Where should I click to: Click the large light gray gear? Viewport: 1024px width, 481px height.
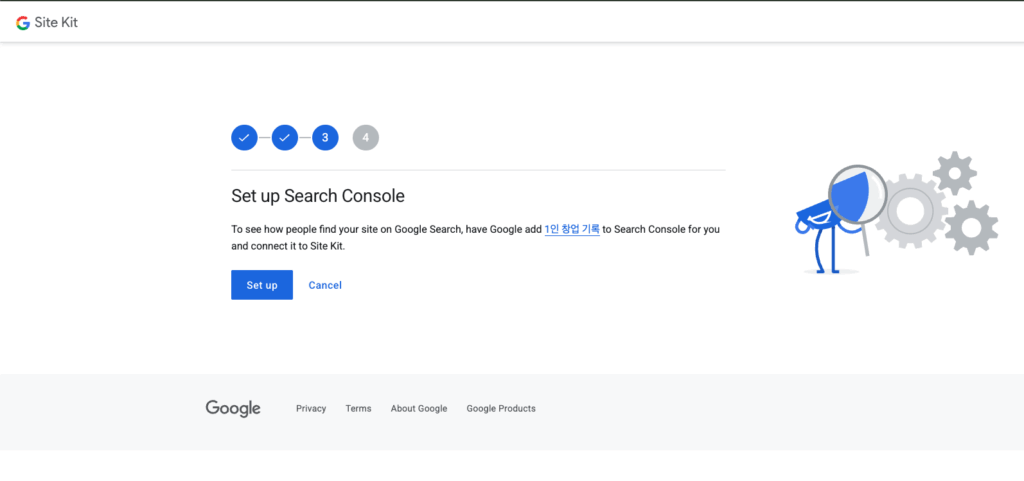coord(909,211)
